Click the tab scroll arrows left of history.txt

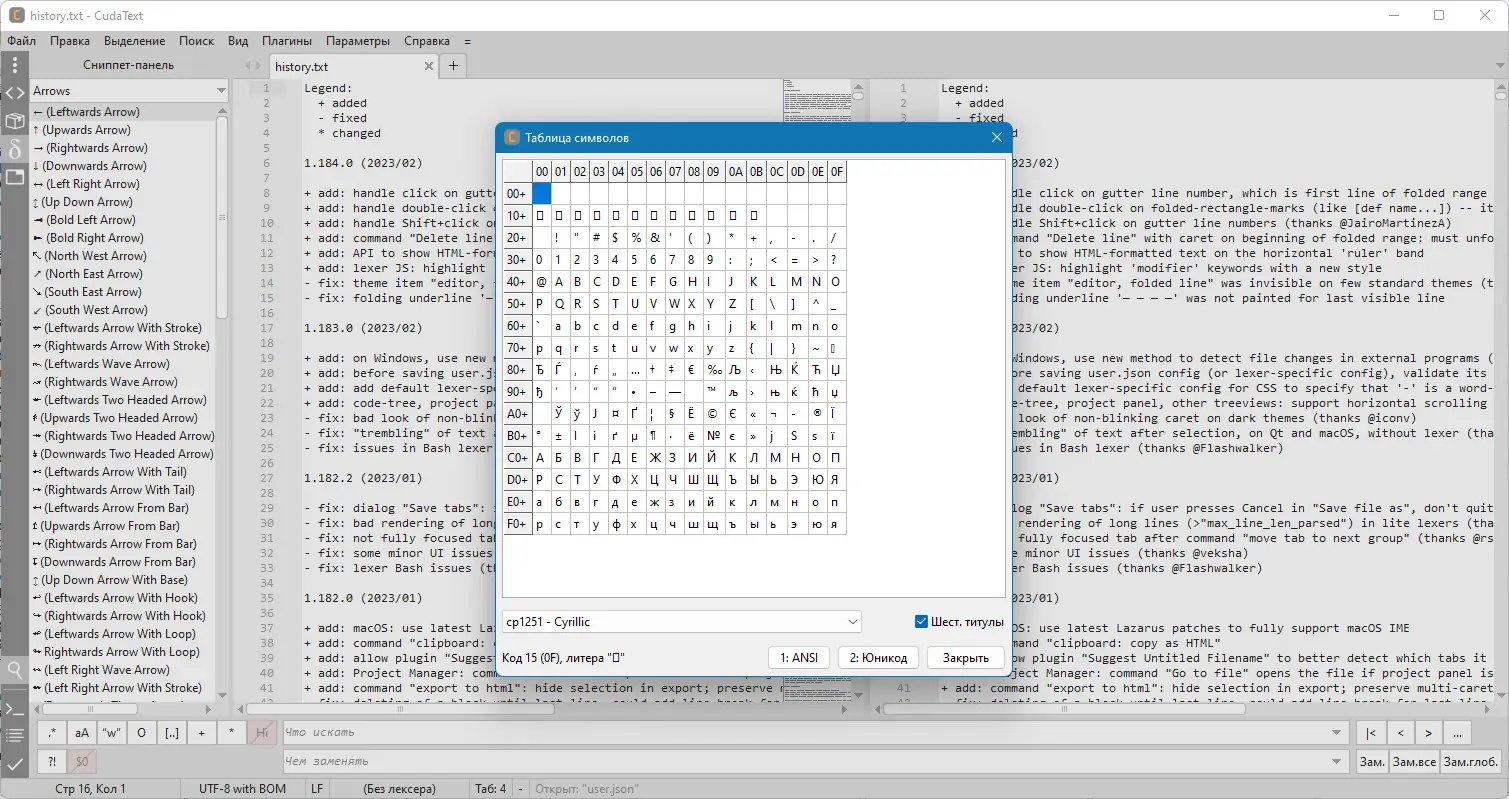pyautogui.click(x=253, y=66)
